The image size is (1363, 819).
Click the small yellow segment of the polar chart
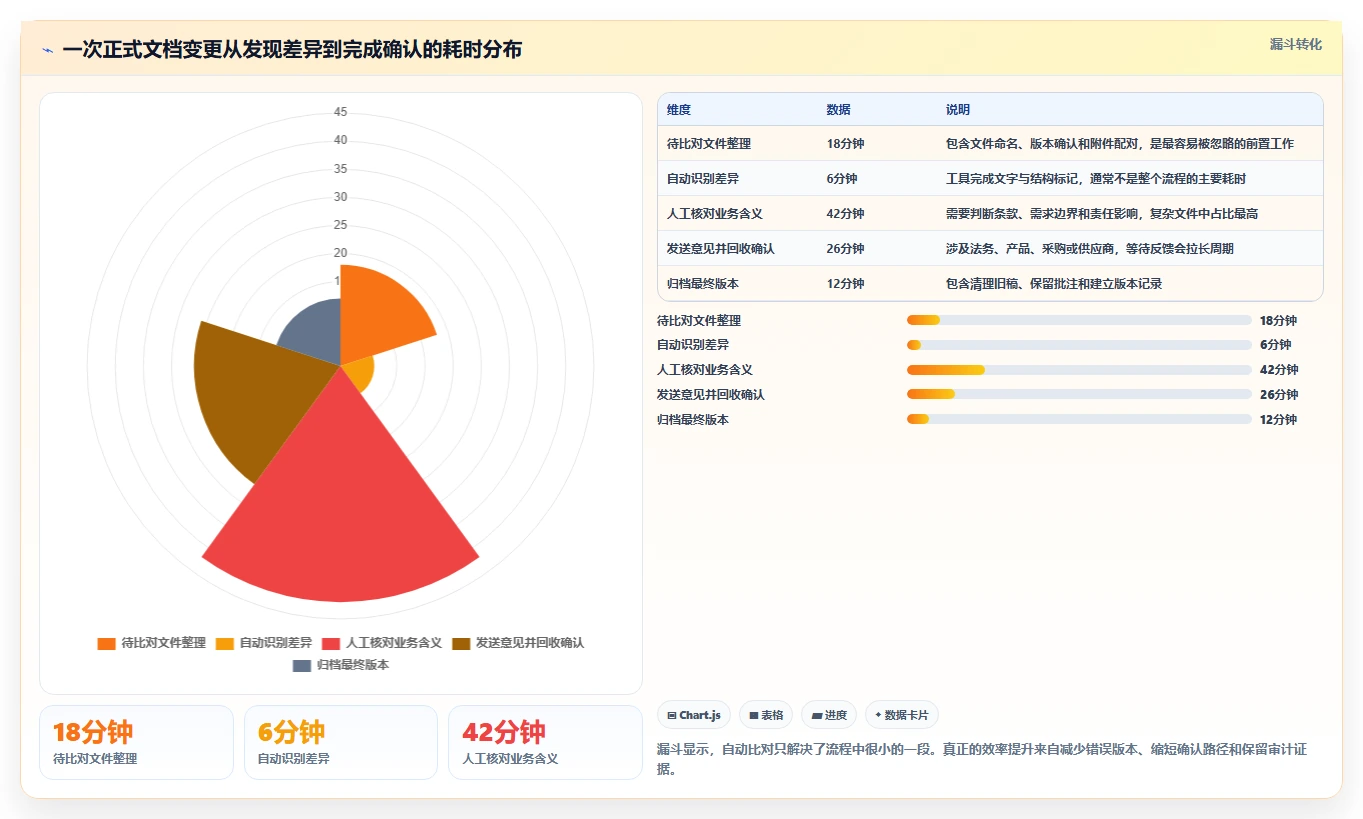point(360,373)
